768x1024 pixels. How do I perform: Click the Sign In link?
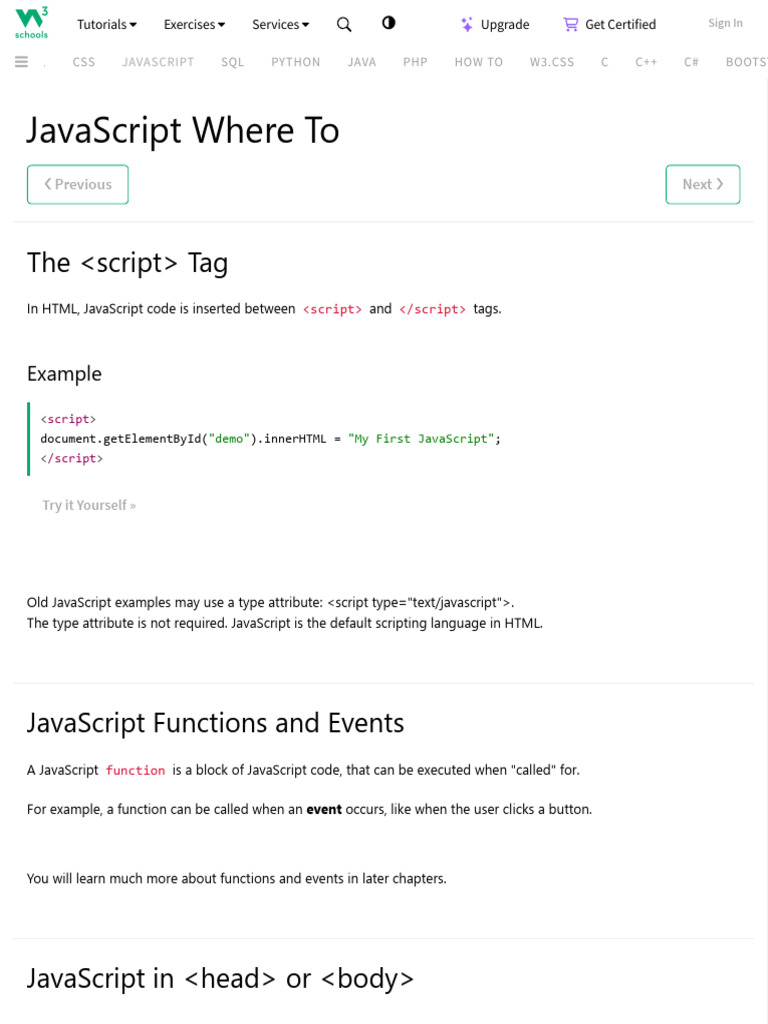(725, 23)
